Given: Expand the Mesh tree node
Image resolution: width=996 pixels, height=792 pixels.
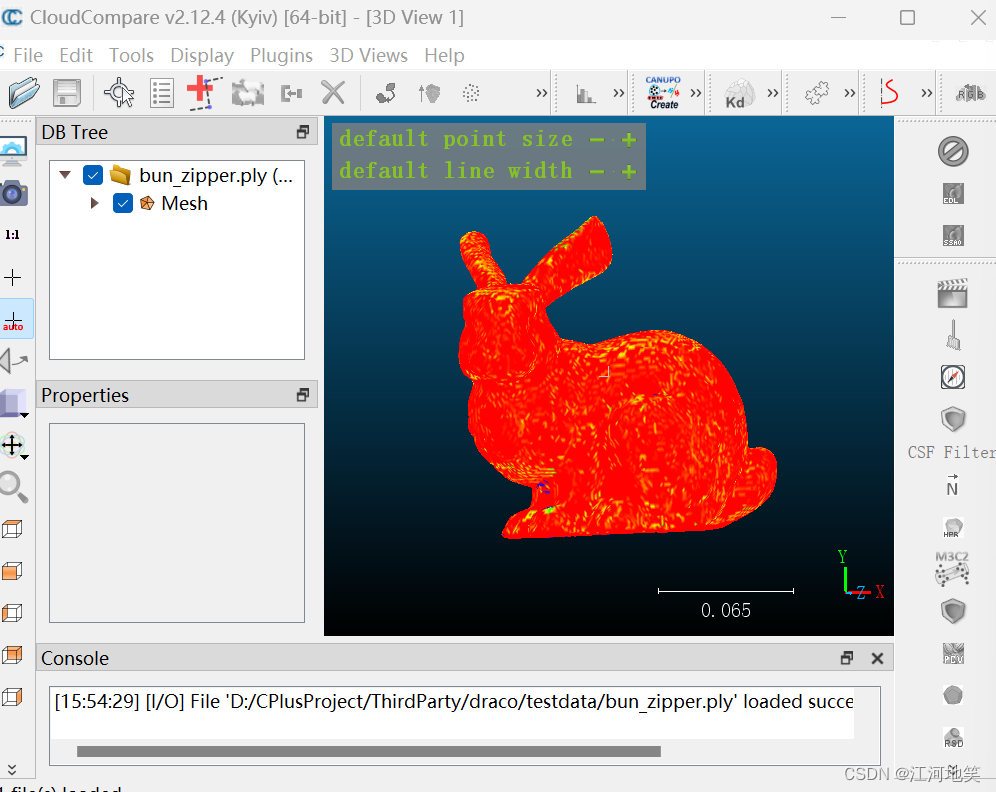Looking at the screenshot, I should point(95,203).
